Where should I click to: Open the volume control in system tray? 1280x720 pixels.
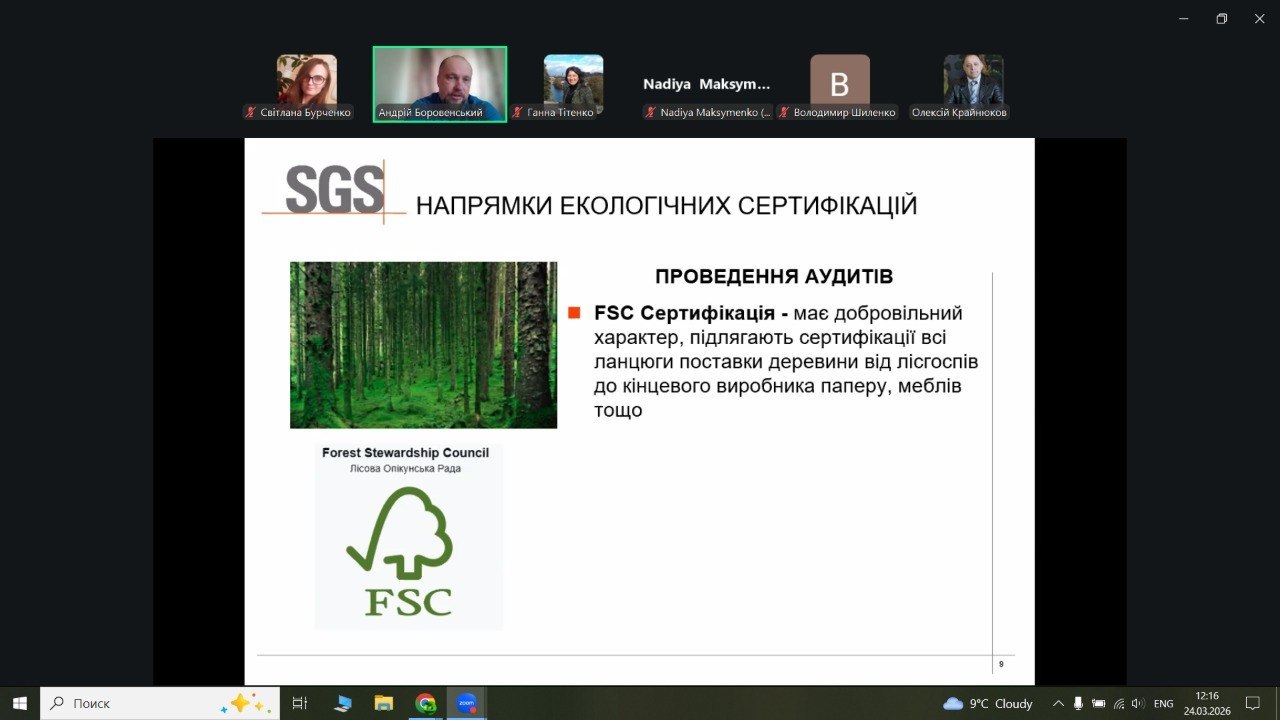(x=1138, y=703)
